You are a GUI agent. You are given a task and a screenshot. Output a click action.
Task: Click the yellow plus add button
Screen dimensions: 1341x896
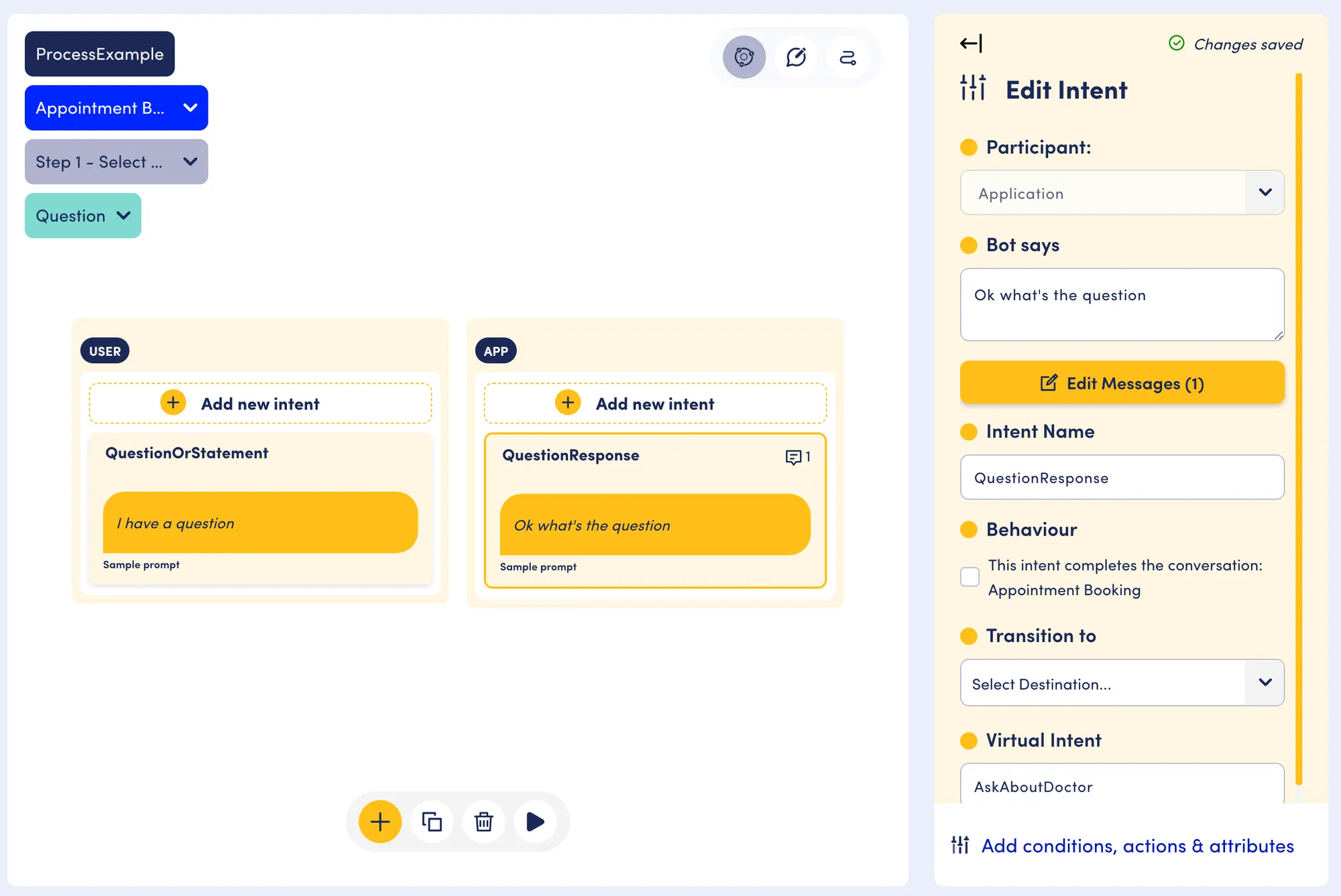click(x=380, y=822)
